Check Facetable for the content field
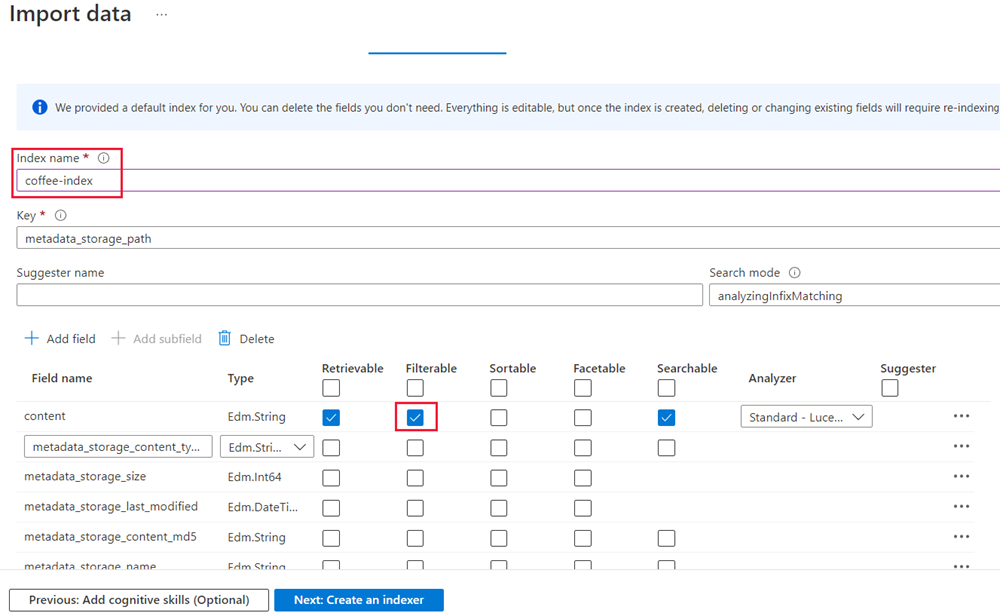The image size is (1000, 616). coord(583,418)
